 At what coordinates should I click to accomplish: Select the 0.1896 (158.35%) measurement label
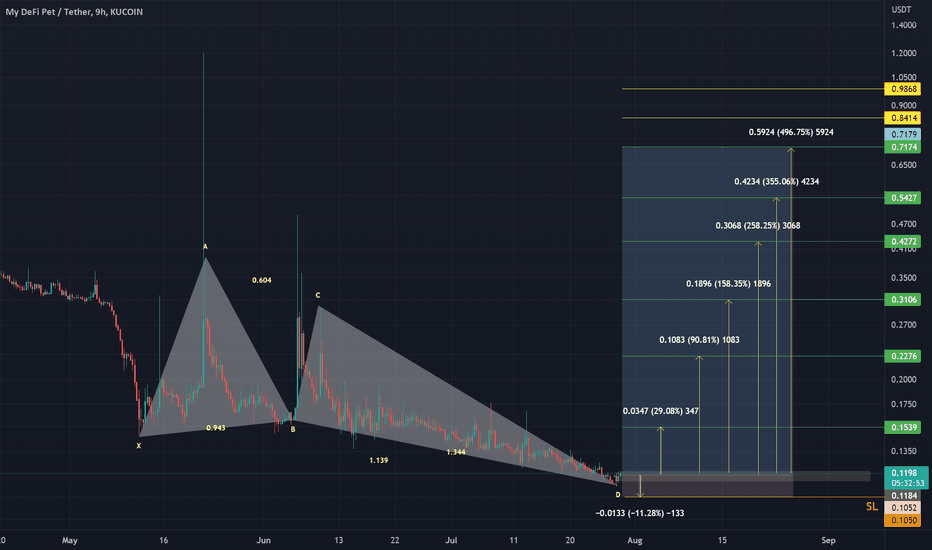(x=728, y=284)
